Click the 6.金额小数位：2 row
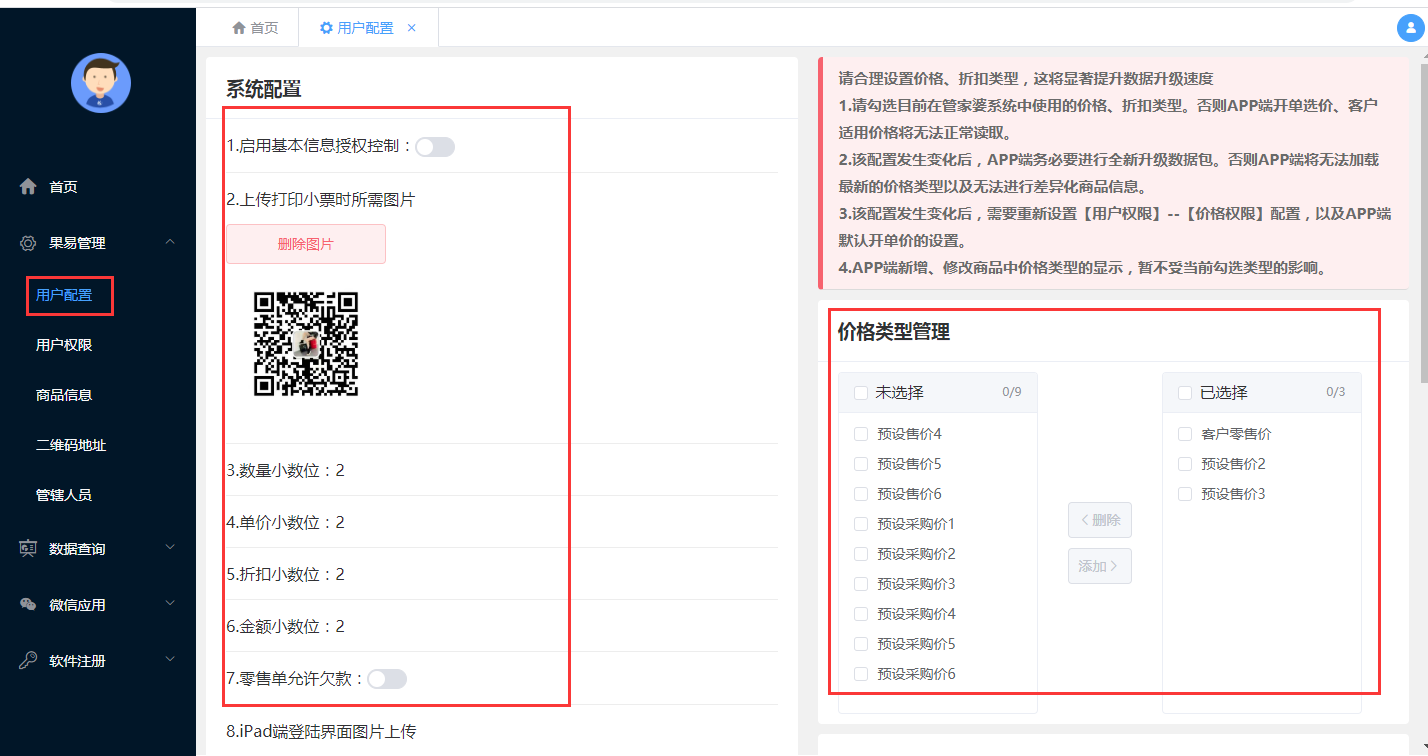The height and width of the screenshot is (756, 1428). click(502, 626)
